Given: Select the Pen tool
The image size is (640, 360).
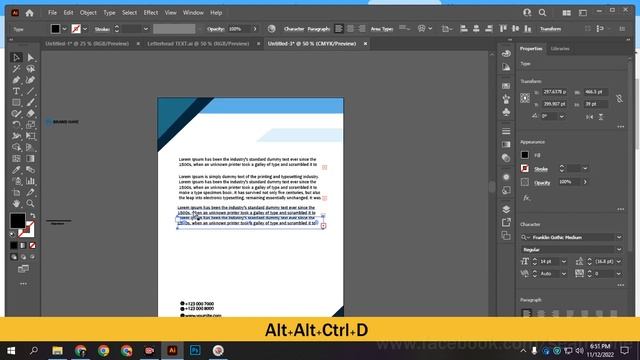Looking at the screenshot, I should (x=16, y=80).
